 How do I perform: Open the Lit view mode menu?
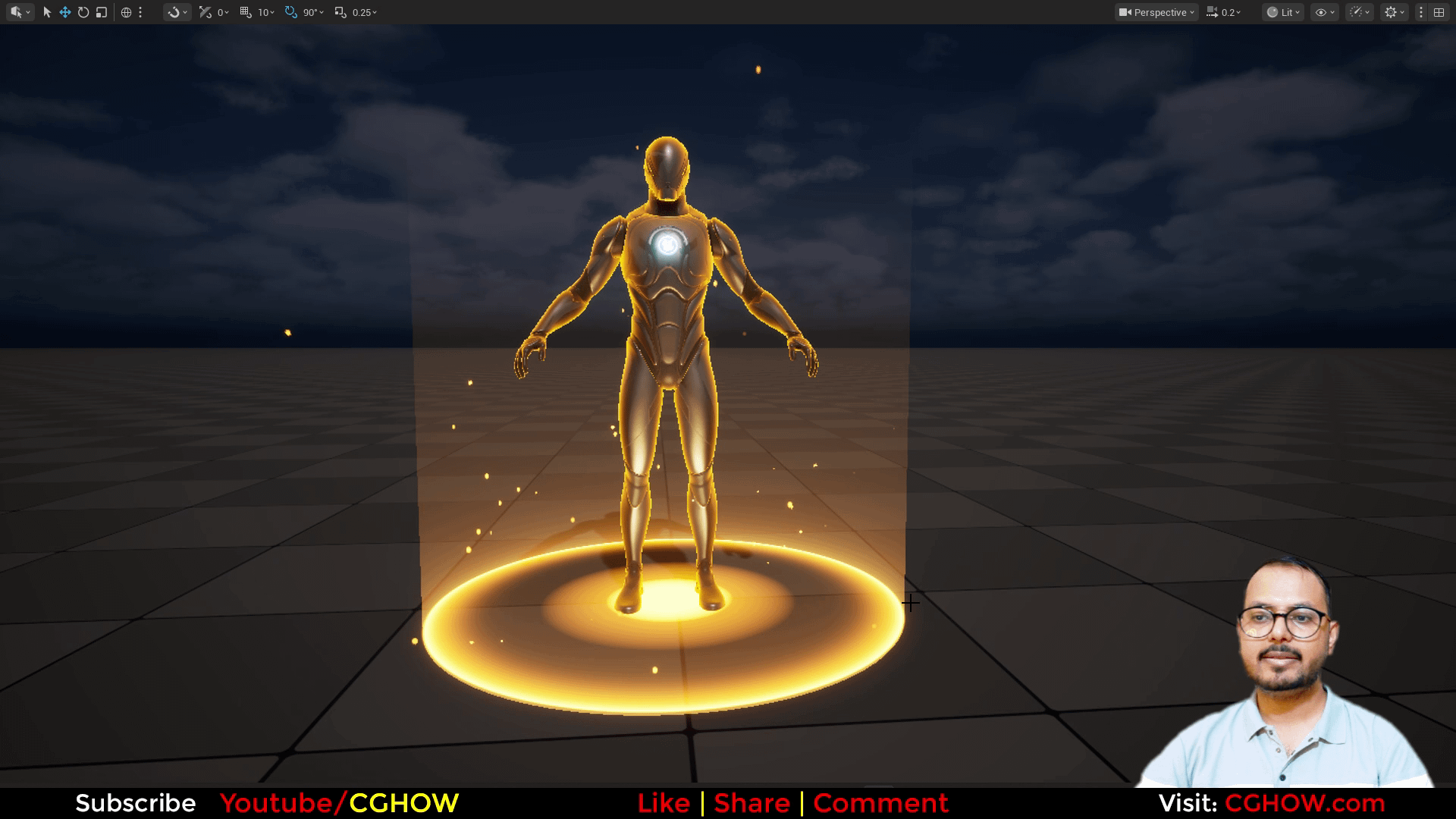click(1283, 12)
